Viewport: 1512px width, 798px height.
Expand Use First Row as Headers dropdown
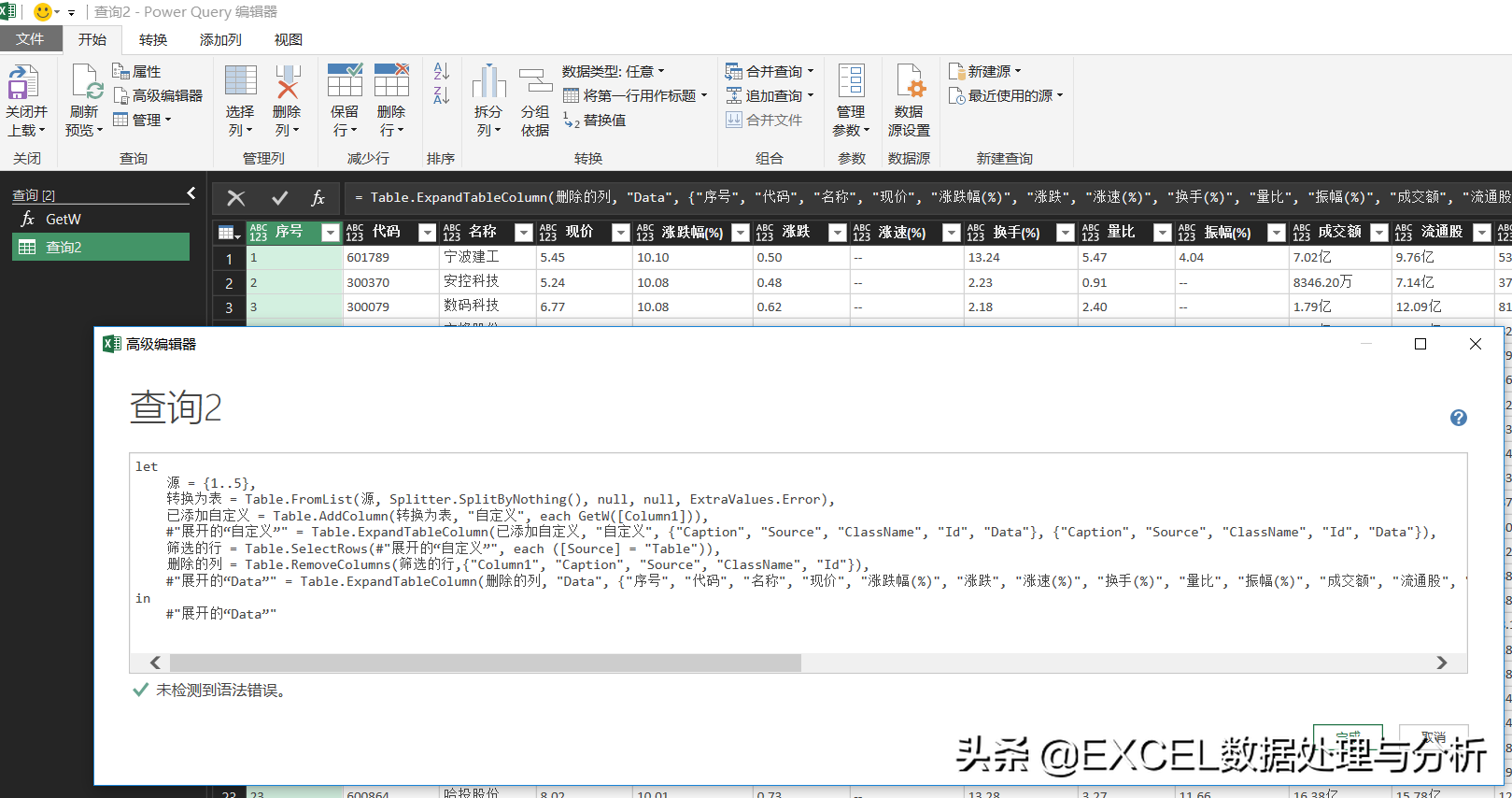click(704, 95)
